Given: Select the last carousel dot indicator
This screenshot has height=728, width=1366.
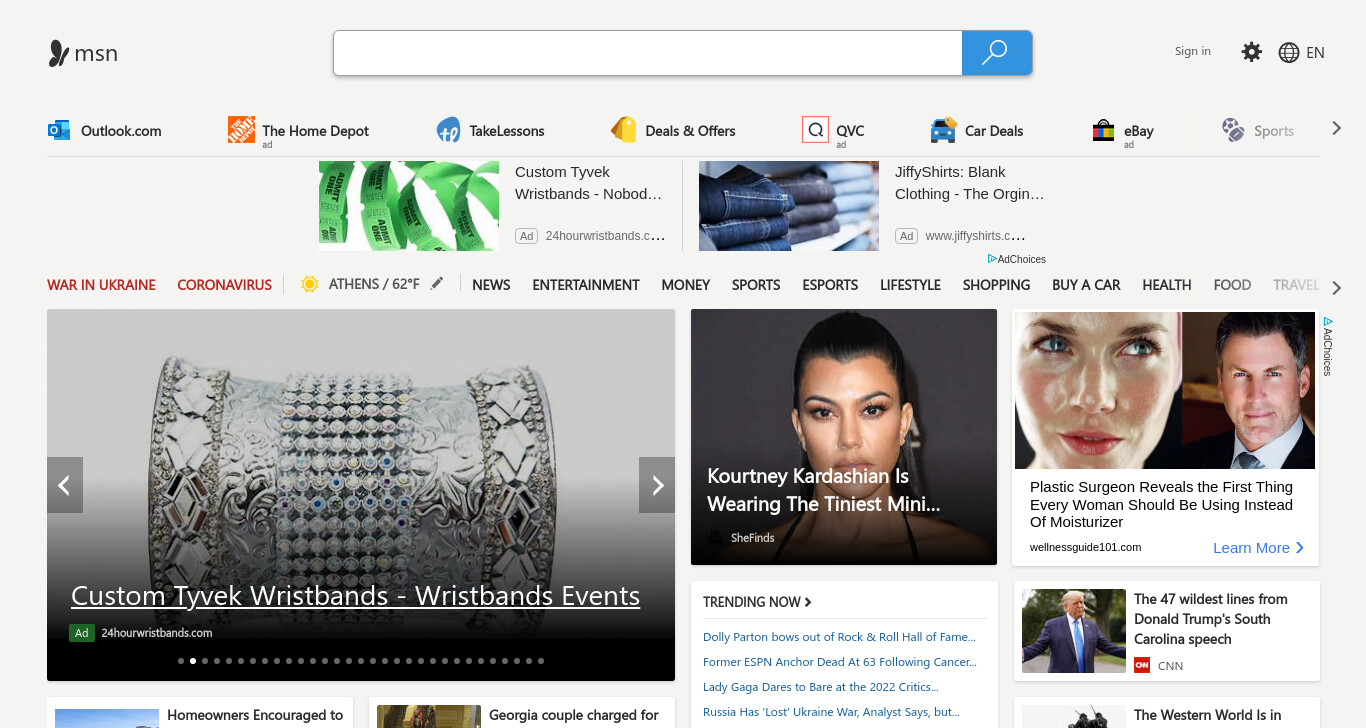Looking at the screenshot, I should point(541,661).
